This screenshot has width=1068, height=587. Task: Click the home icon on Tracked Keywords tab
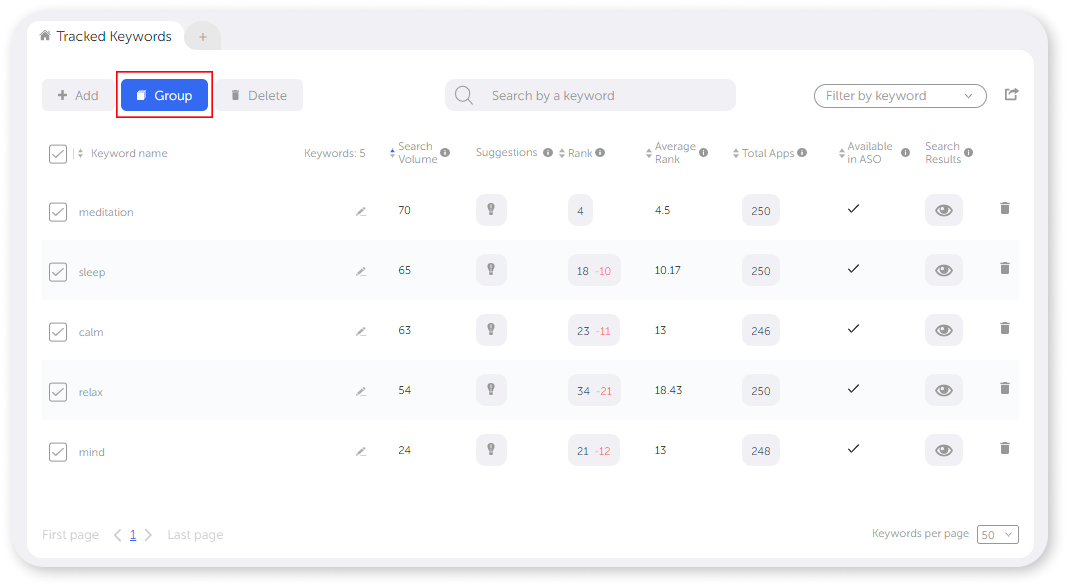[45, 35]
